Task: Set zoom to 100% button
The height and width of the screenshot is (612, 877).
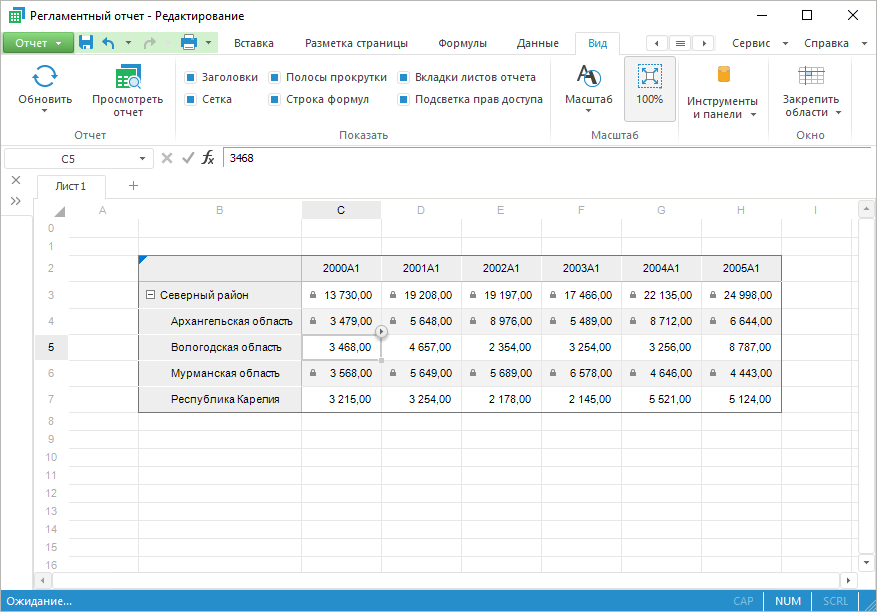Action: 649,87
